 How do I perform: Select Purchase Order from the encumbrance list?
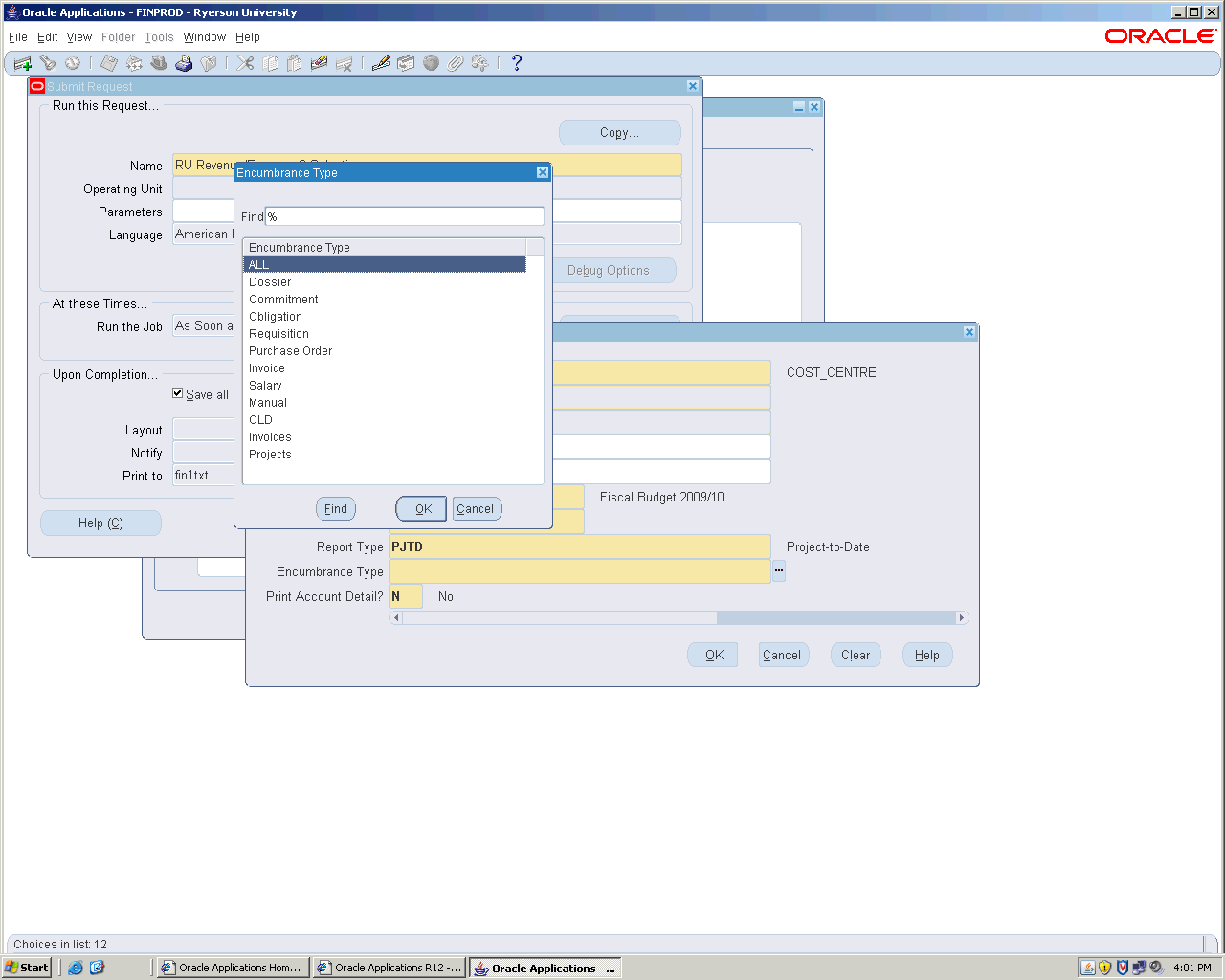click(290, 351)
